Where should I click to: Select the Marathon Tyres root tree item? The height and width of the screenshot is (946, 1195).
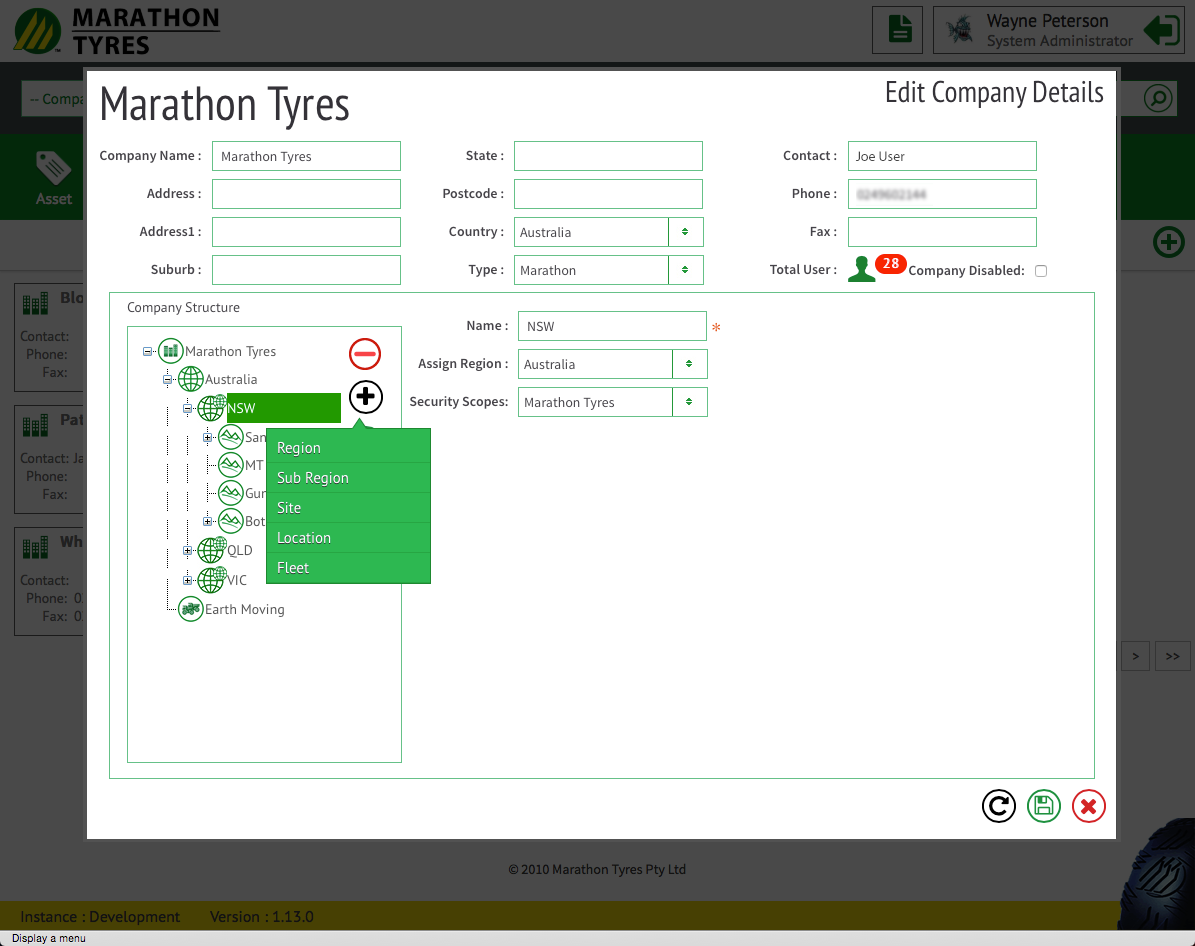tap(230, 352)
